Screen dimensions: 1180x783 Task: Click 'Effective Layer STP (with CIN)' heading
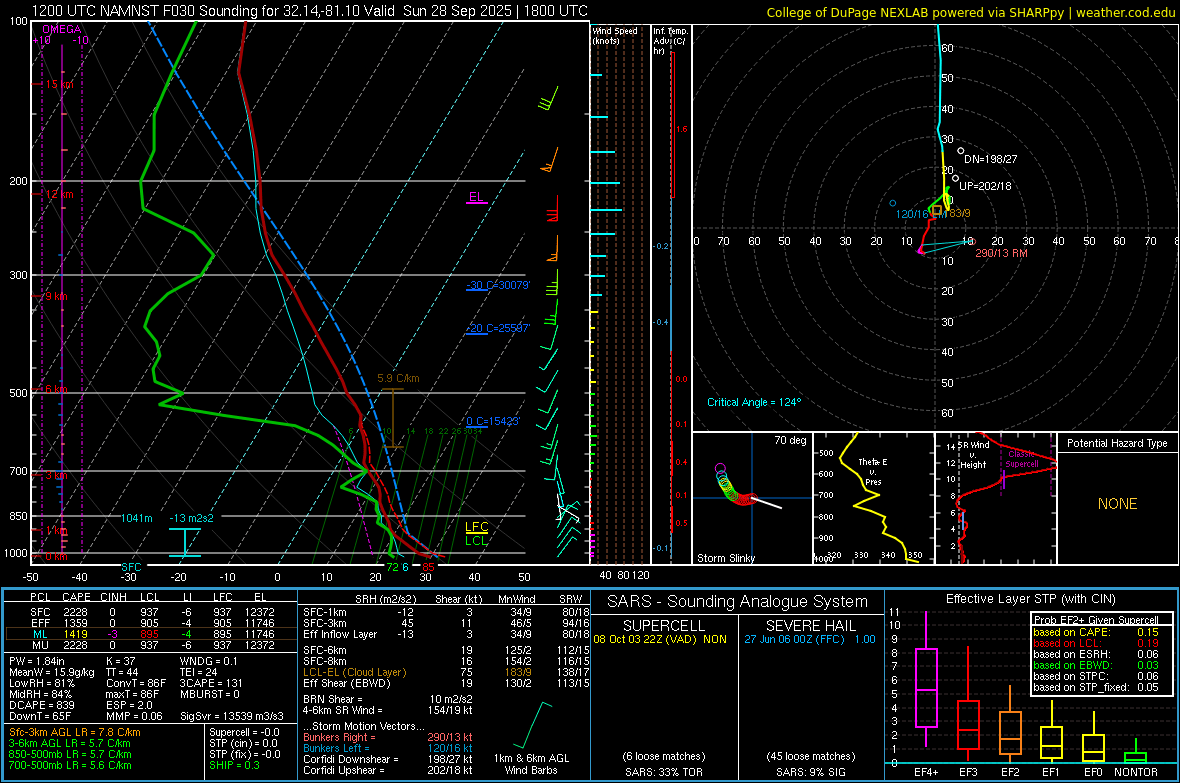[x=1030, y=599]
